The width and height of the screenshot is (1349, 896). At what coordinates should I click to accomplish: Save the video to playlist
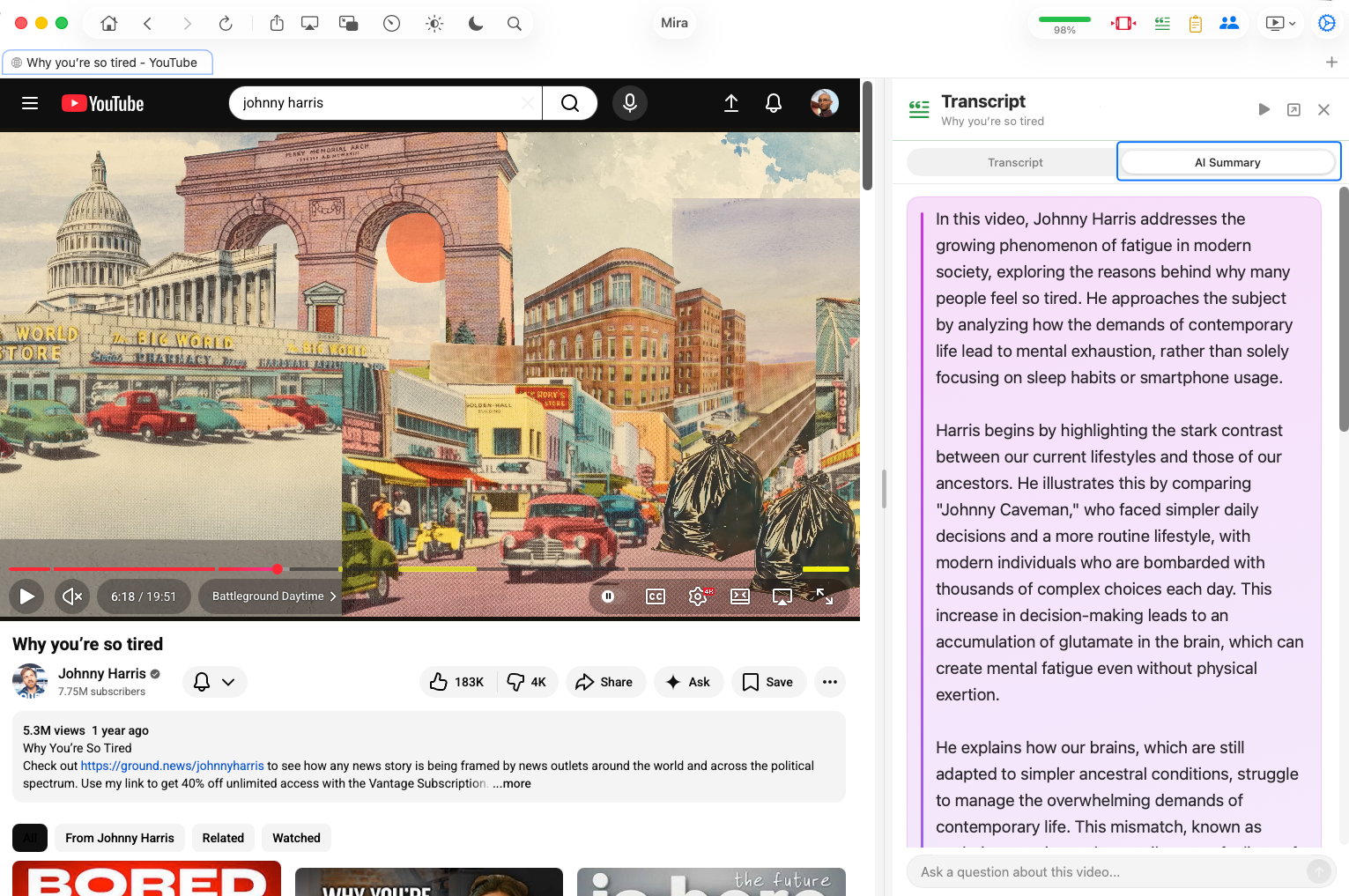pyautogui.click(x=768, y=682)
